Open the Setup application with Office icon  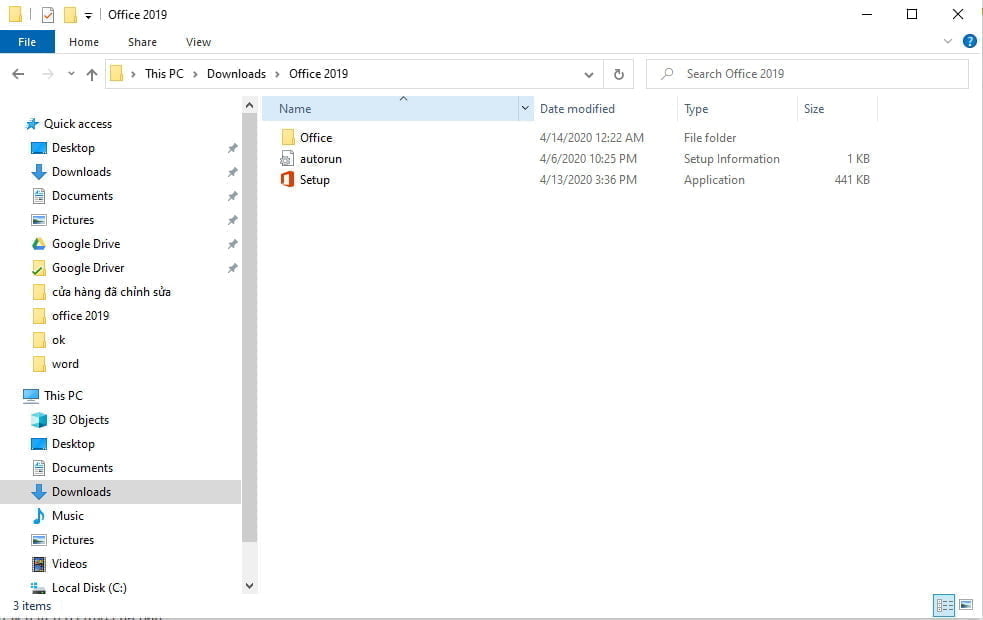point(313,180)
